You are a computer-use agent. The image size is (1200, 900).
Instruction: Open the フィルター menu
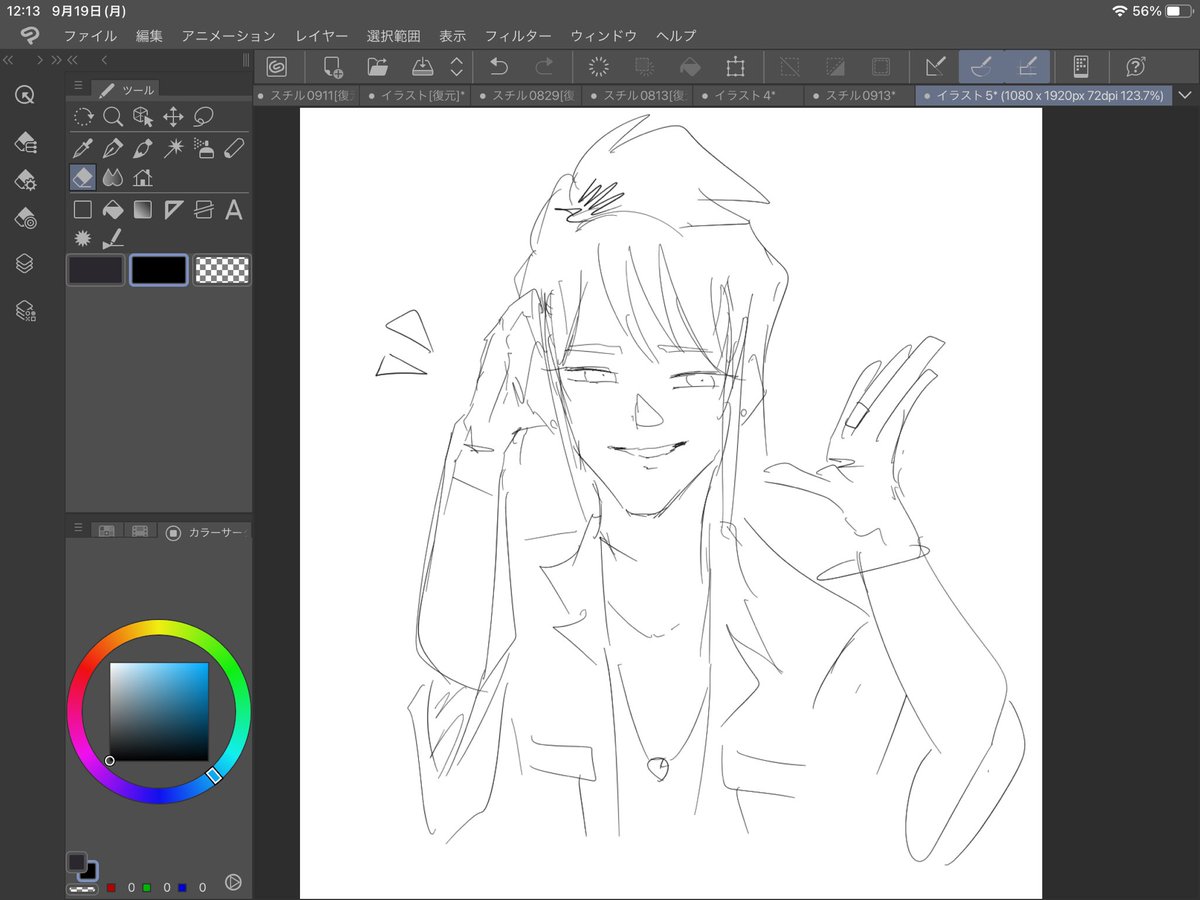click(518, 35)
